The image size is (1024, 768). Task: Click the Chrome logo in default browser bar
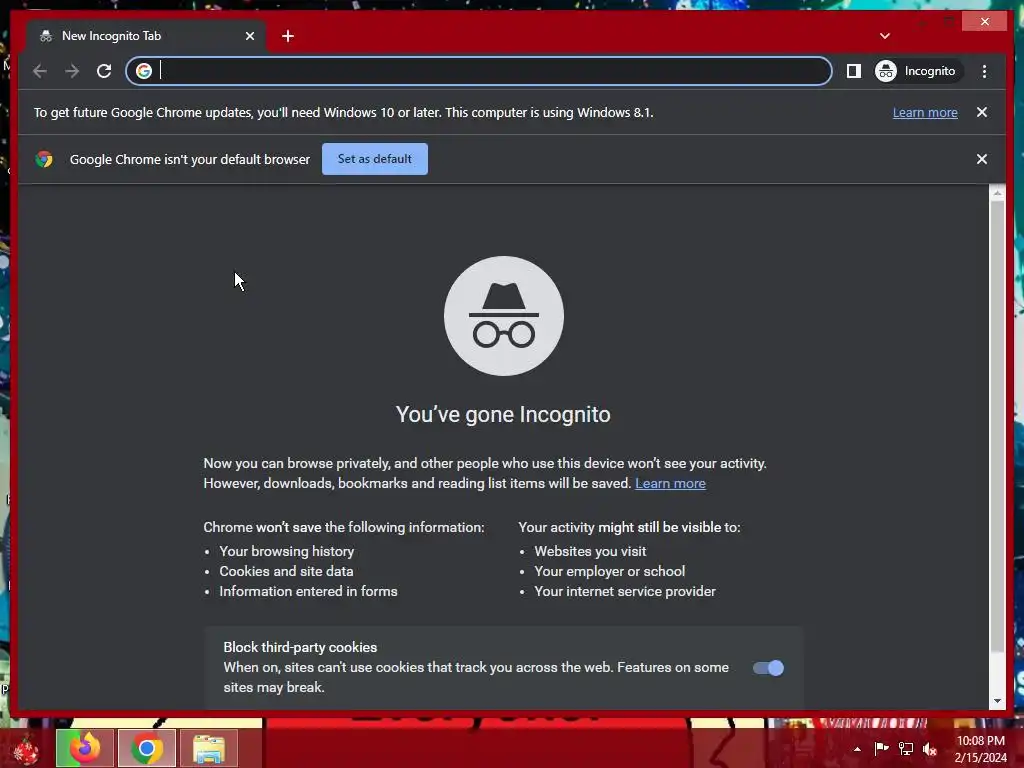click(44, 159)
